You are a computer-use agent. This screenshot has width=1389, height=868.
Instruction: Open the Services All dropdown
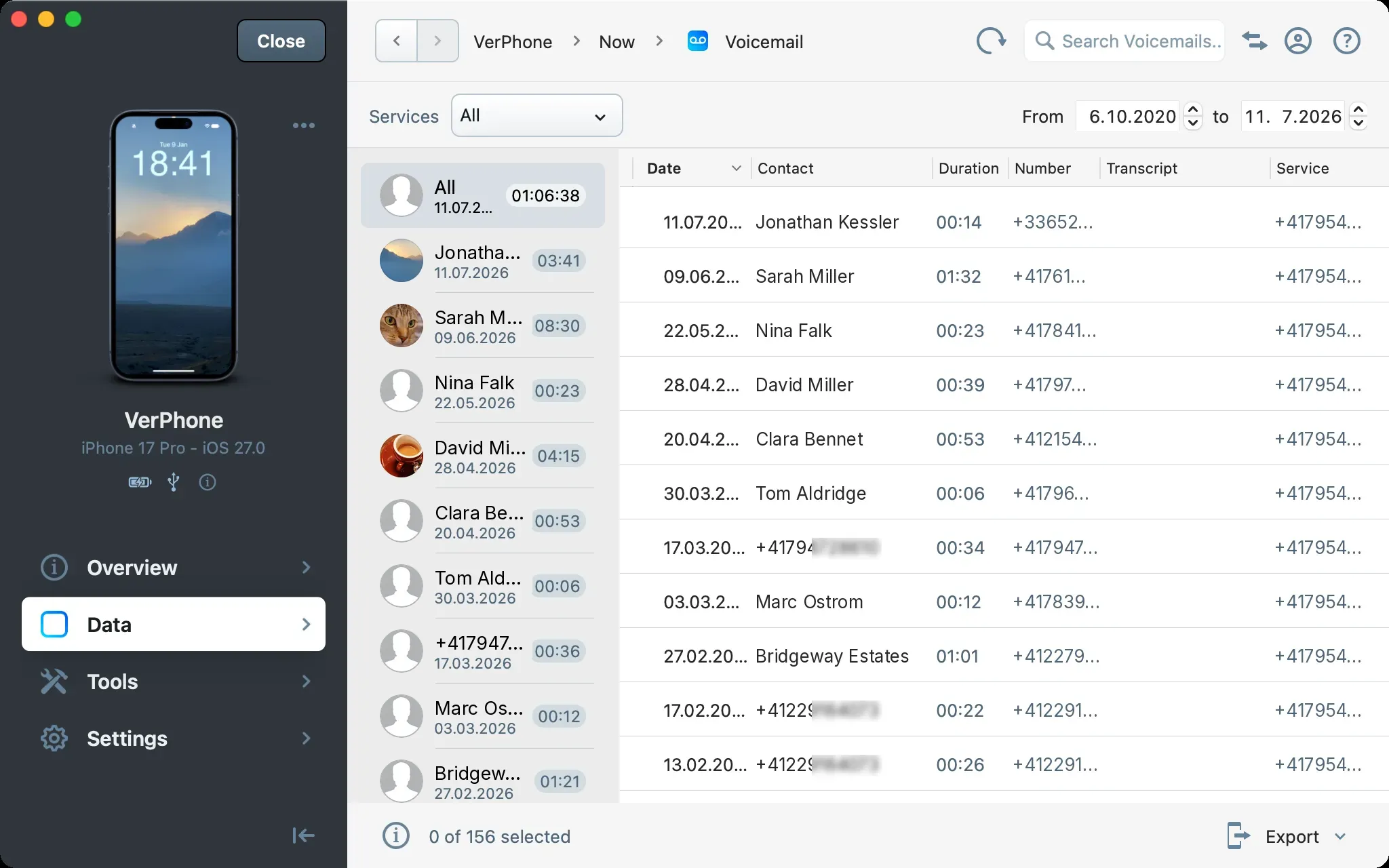click(x=536, y=115)
